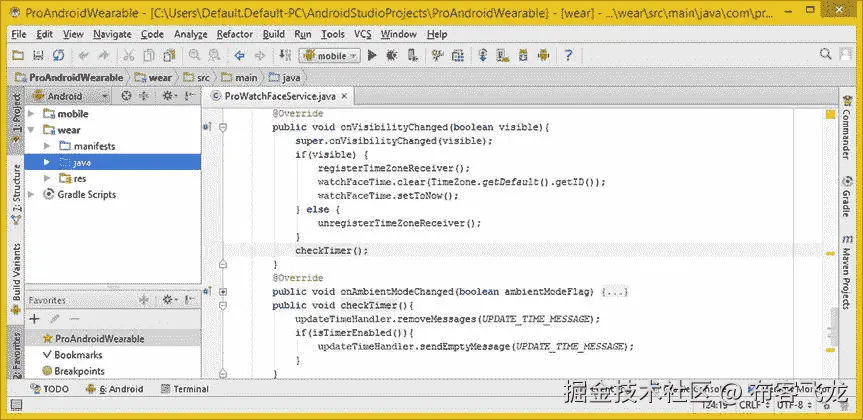Expand the mobile module node
The width and height of the screenshot is (863, 420).
tap(31, 114)
